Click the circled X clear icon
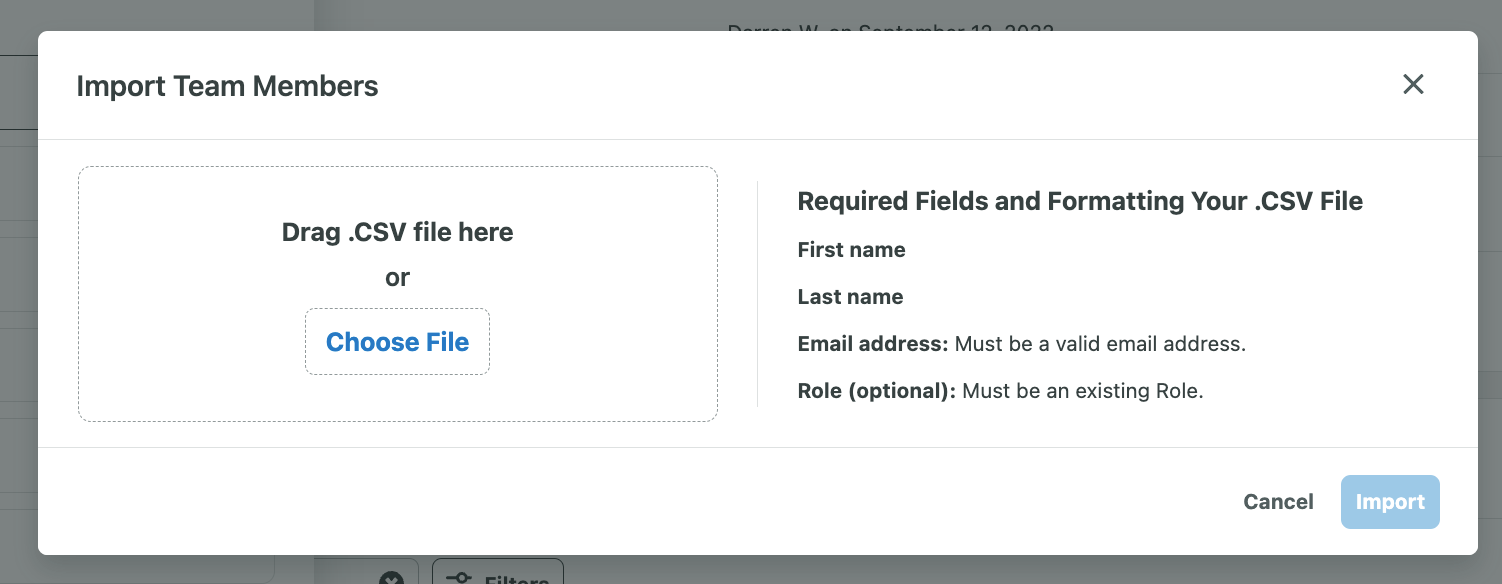Viewport: 1502px width, 584px height. (391, 578)
